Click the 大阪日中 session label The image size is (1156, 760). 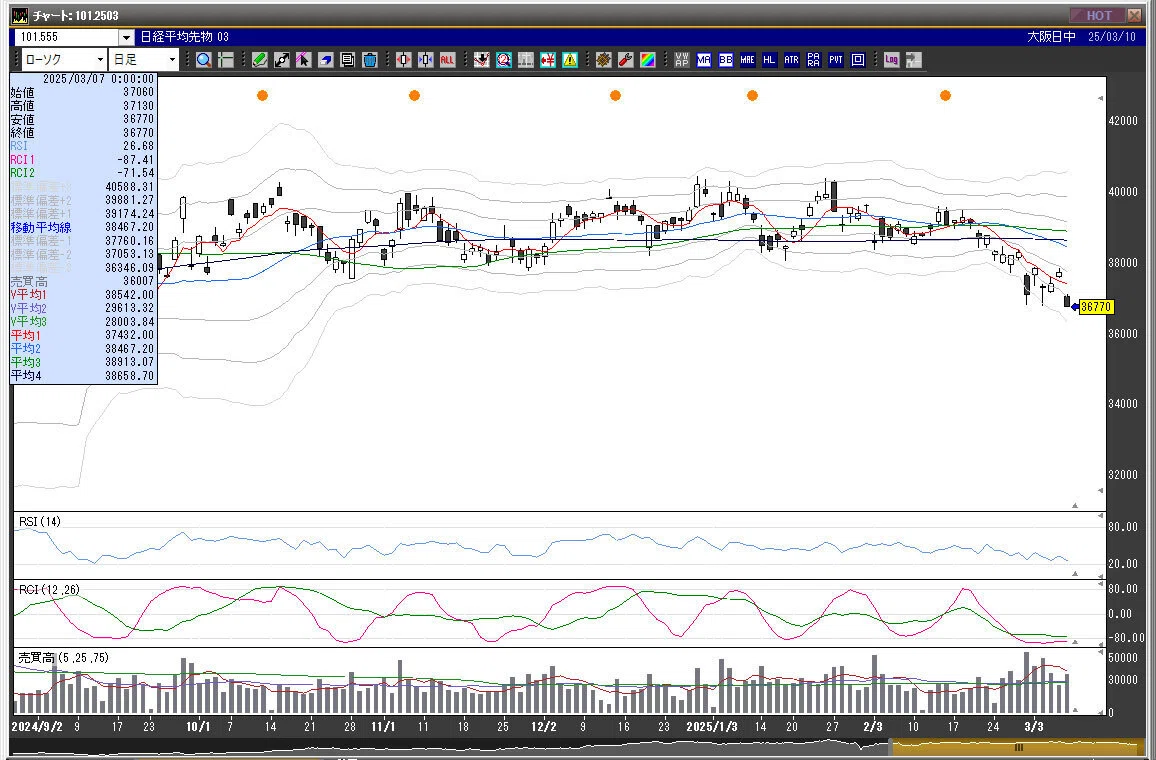[x=1051, y=37]
